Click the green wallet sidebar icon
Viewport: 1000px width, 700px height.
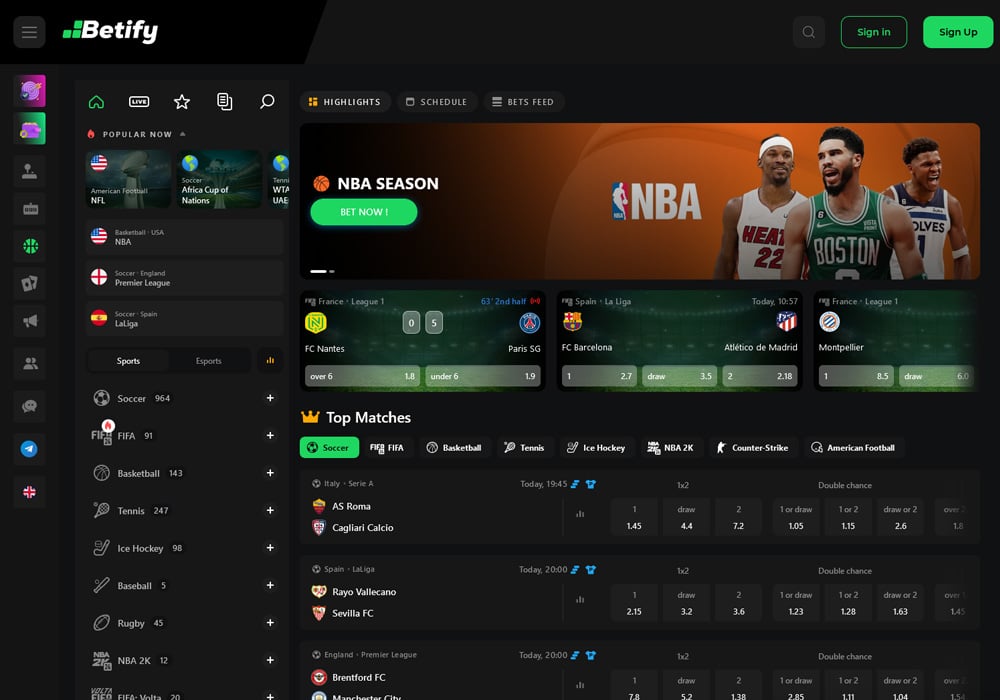click(30, 128)
